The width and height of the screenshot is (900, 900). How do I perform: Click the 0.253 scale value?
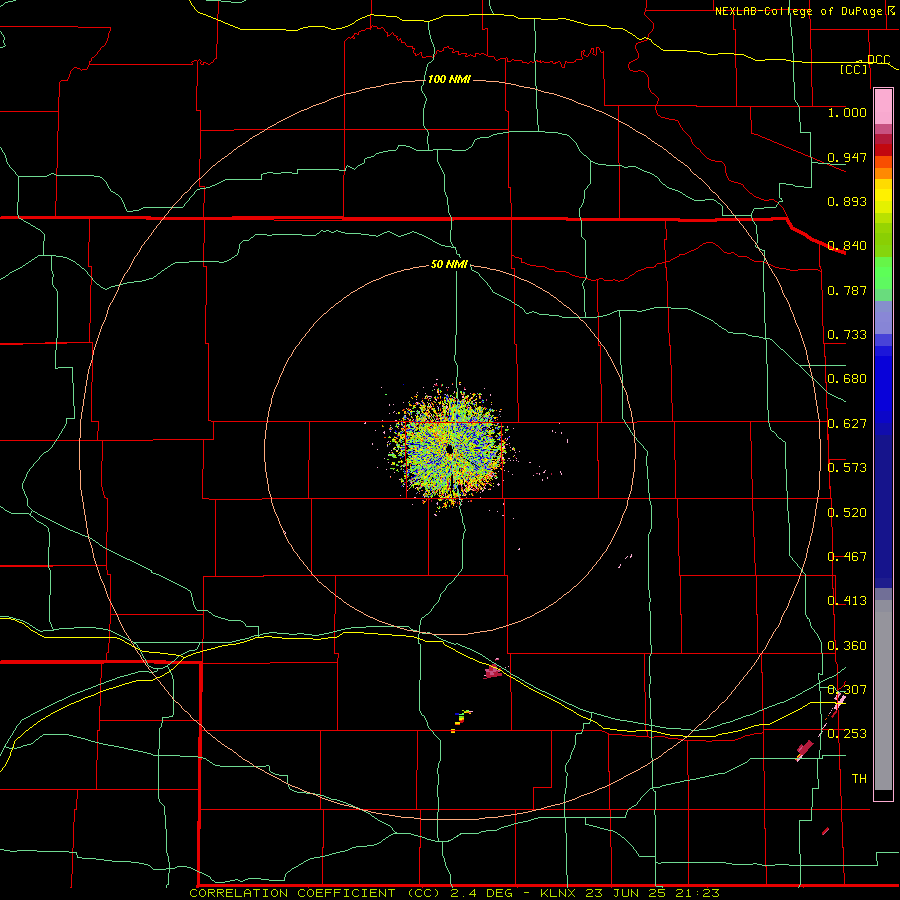click(x=847, y=734)
